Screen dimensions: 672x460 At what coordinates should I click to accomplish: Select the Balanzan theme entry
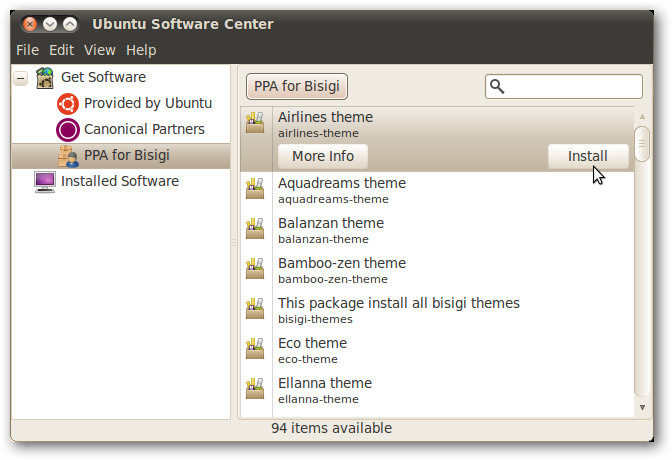tap(437, 231)
